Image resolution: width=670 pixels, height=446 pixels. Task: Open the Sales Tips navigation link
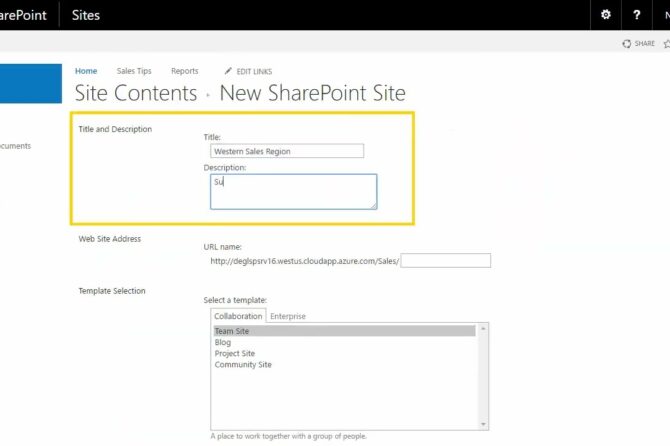(x=134, y=71)
